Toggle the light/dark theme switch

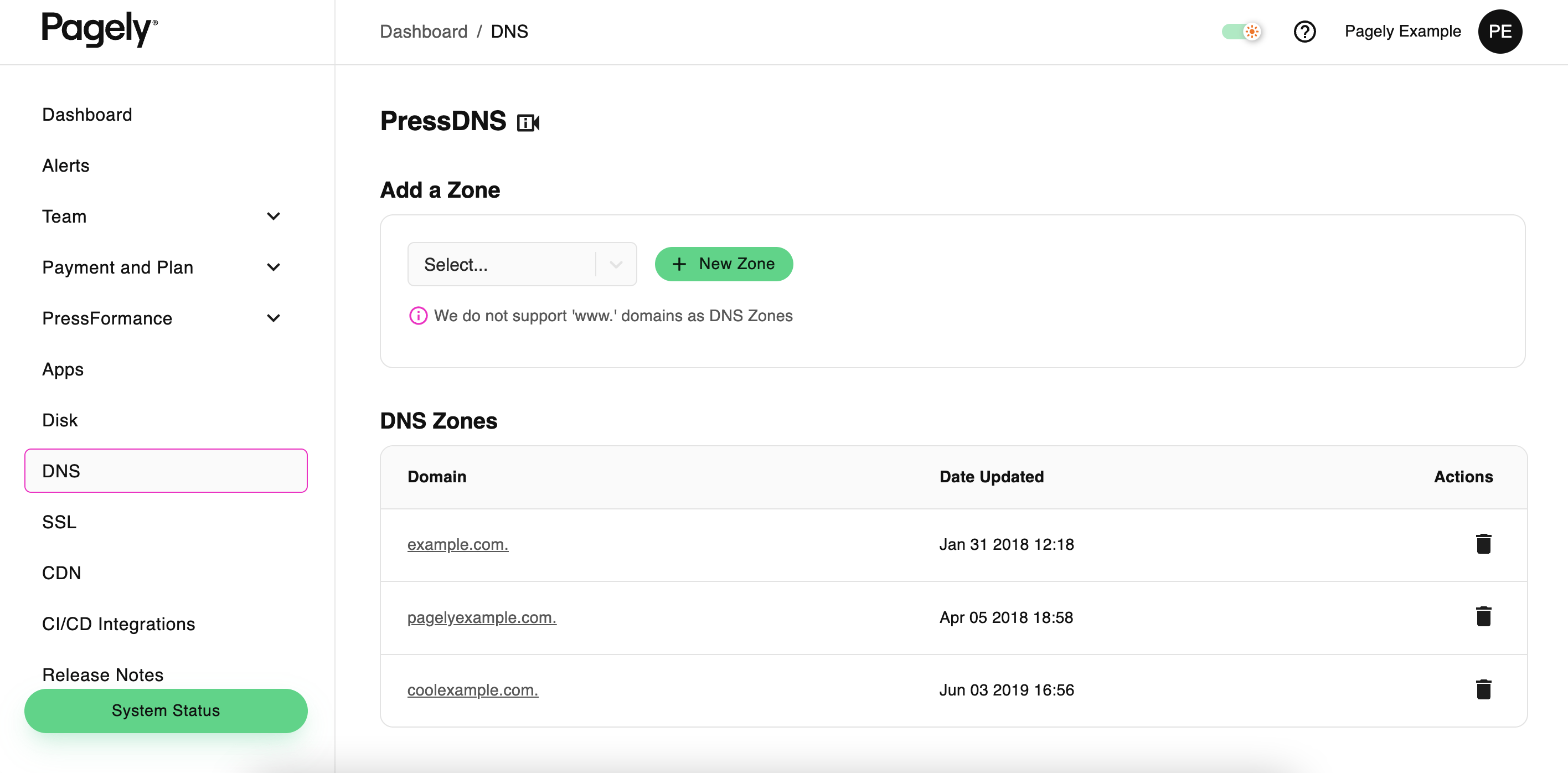[x=1242, y=32]
